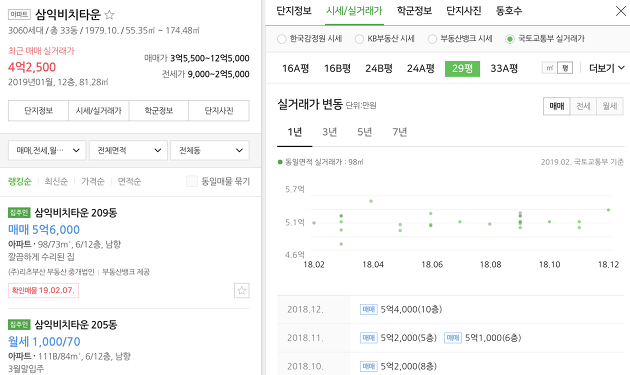Image resolution: width=630 pixels, height=375 pixels.
Task: Sort listings by 면적순
Action: coord(129,181)
